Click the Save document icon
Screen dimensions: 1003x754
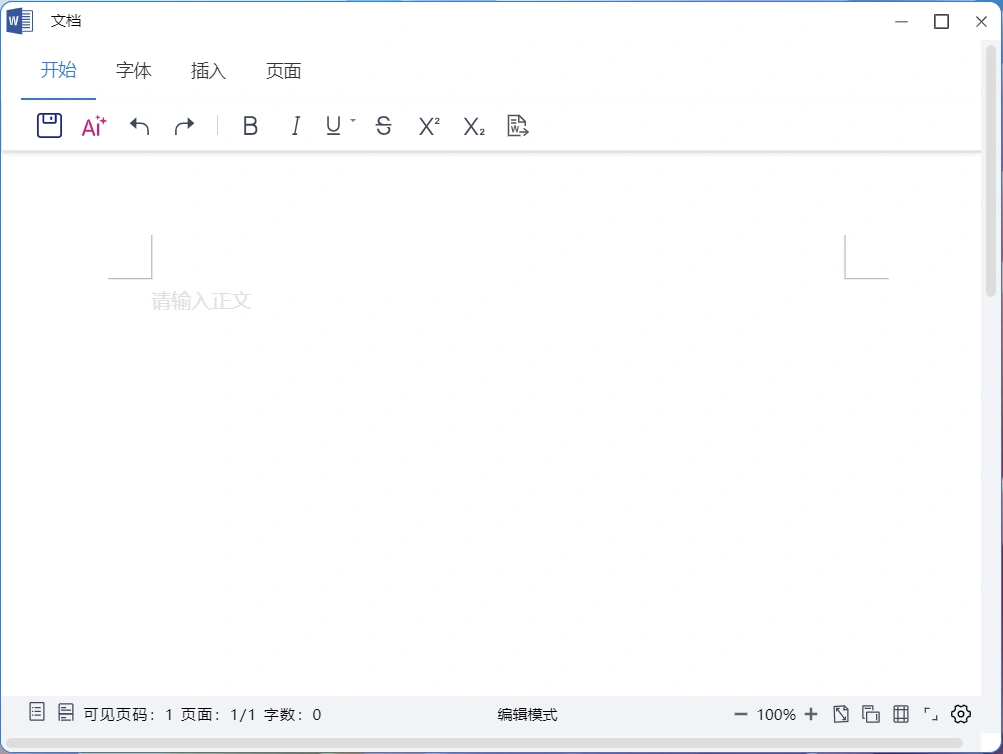(49, 126)
